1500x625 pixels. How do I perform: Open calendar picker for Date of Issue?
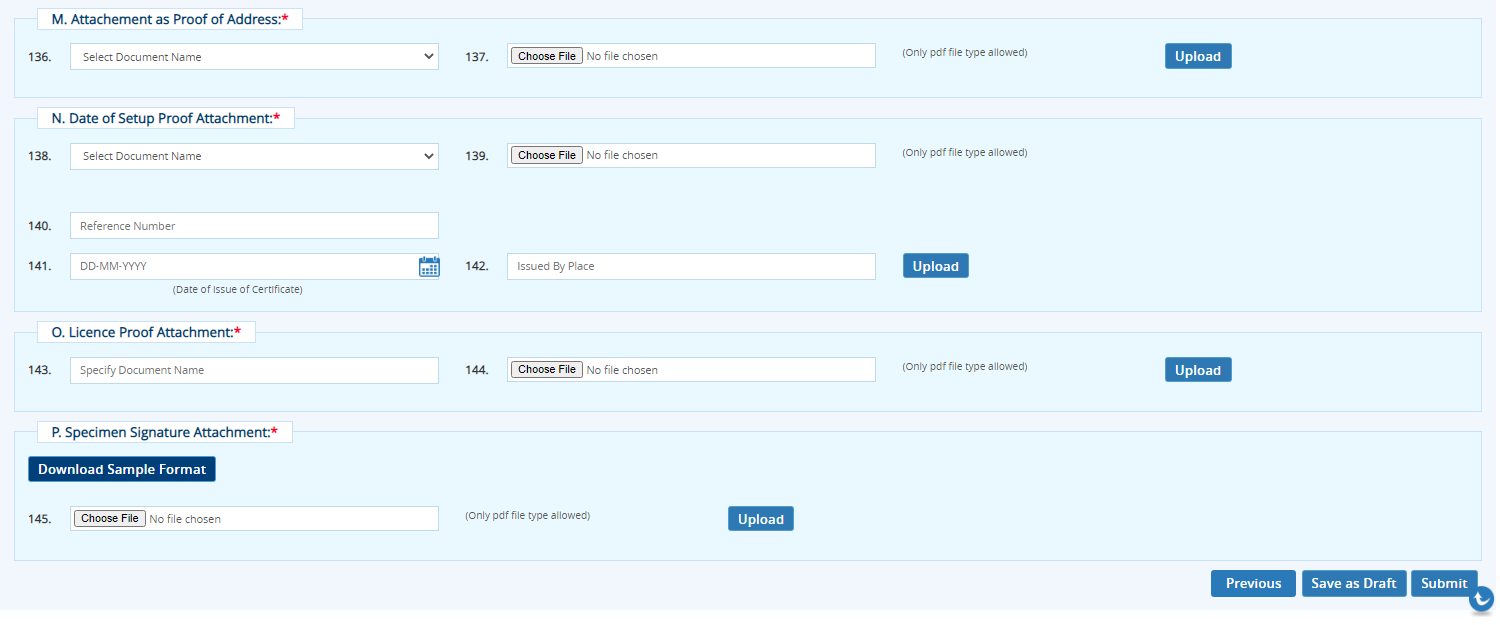[x=429, y=267]
